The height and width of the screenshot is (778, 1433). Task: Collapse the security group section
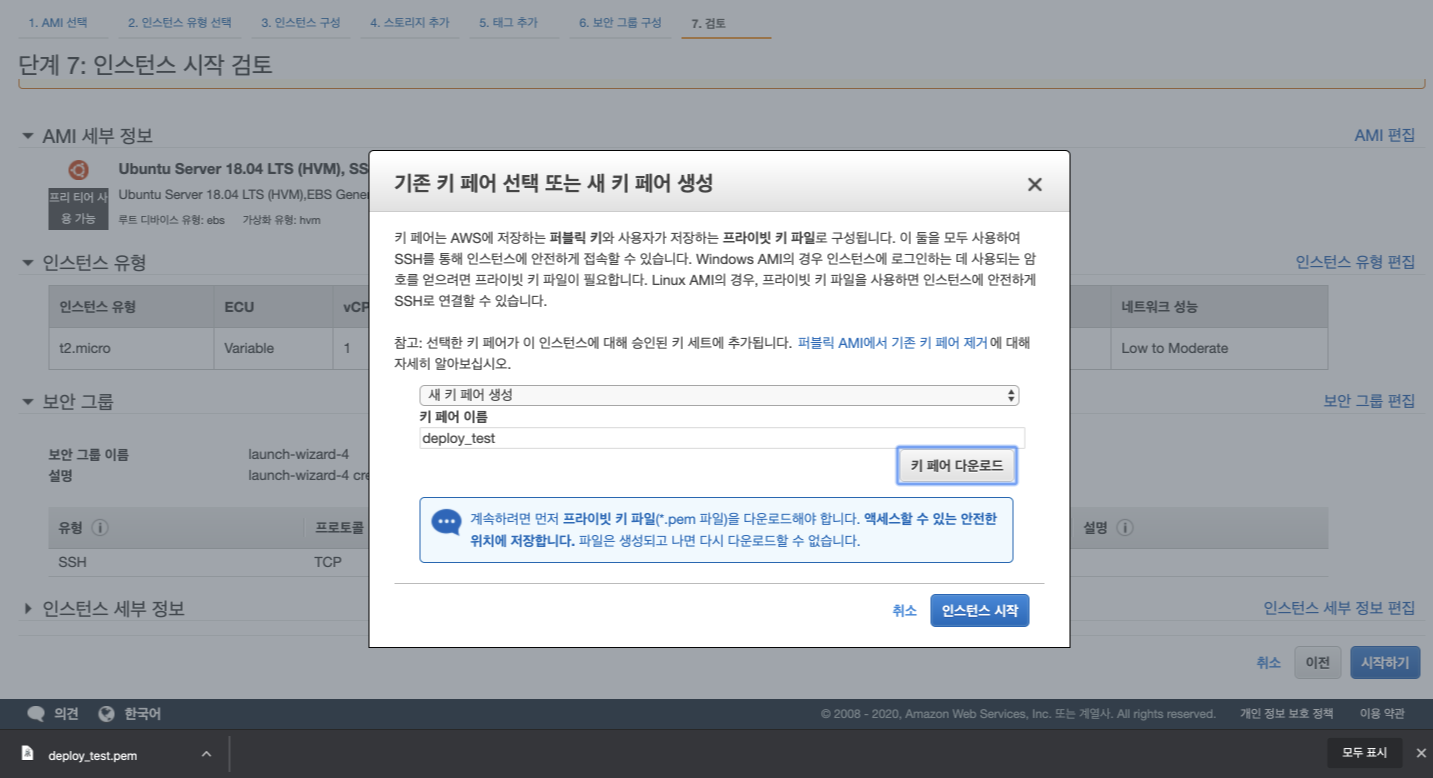(x=28, y=402)
